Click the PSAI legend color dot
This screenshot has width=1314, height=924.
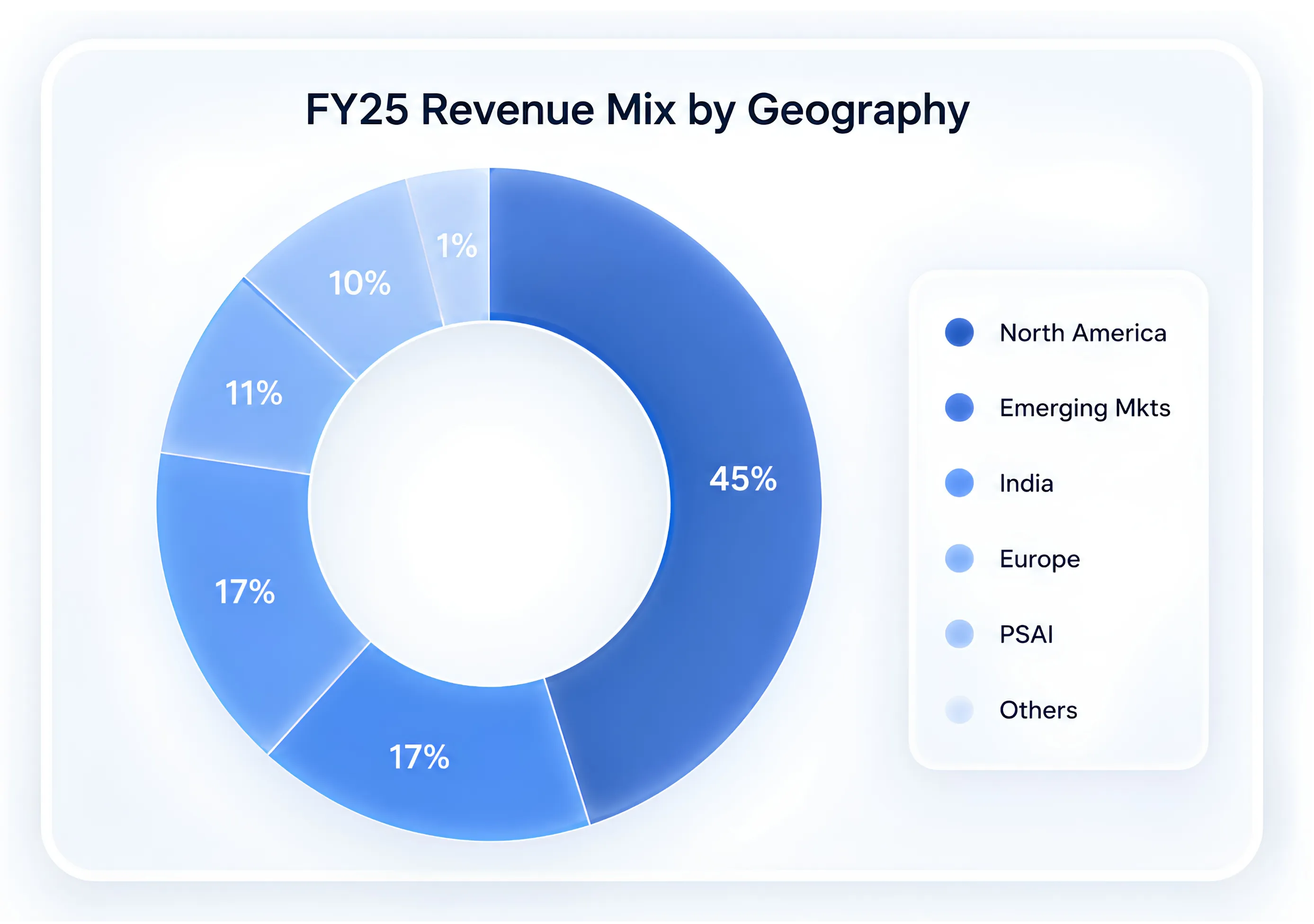[959, 634]
